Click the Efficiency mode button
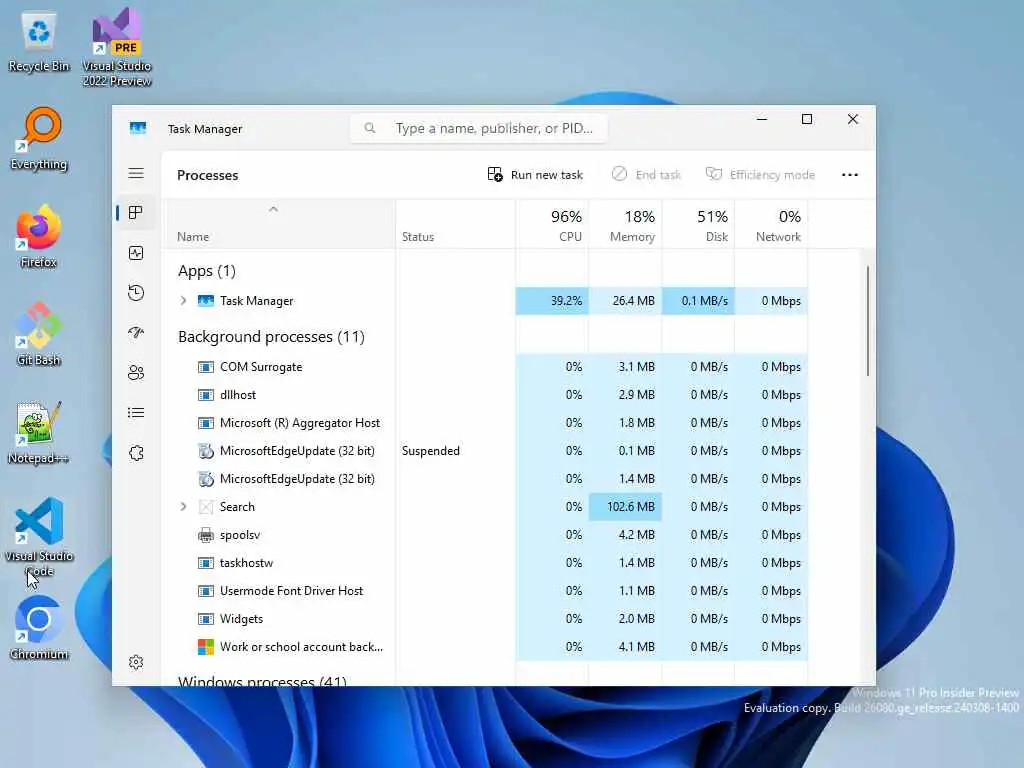The height and width of the screenshot is (768, 1024). click(760, 174)
